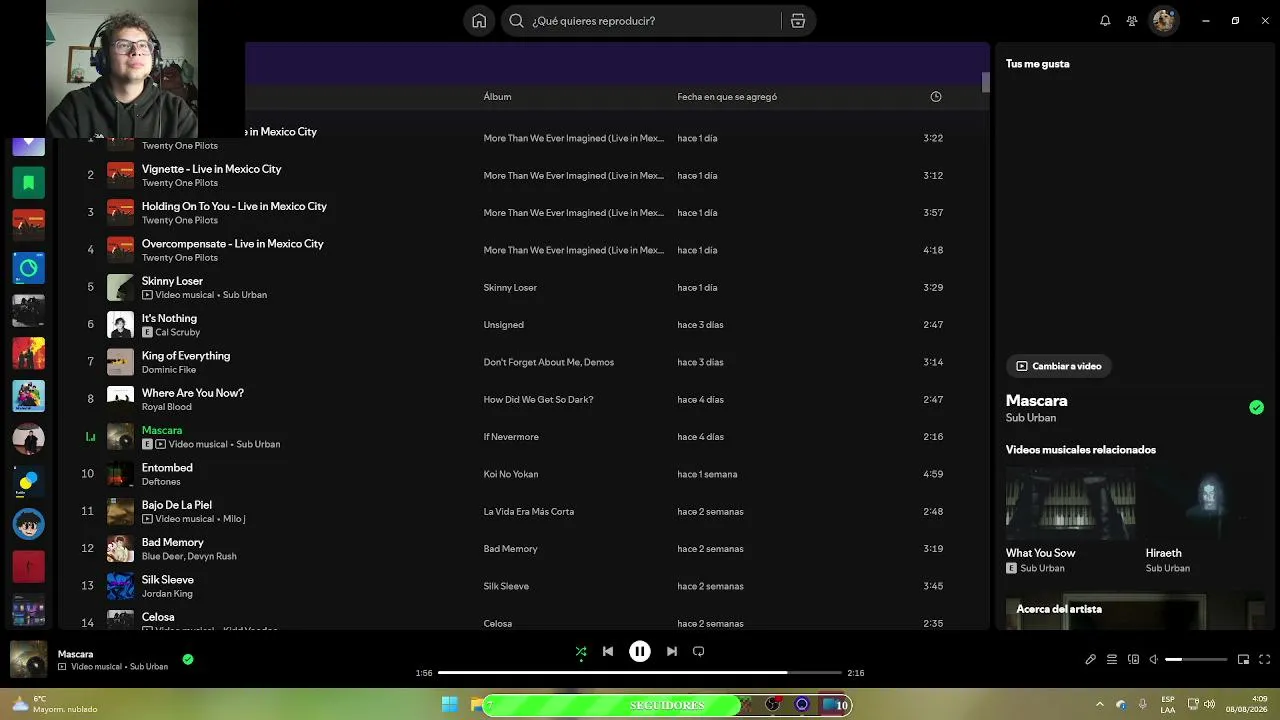Sort by 'Fecha en que se agregó' column
The height and width of the screenshot is (720, 1280).
tap(727, 97)
